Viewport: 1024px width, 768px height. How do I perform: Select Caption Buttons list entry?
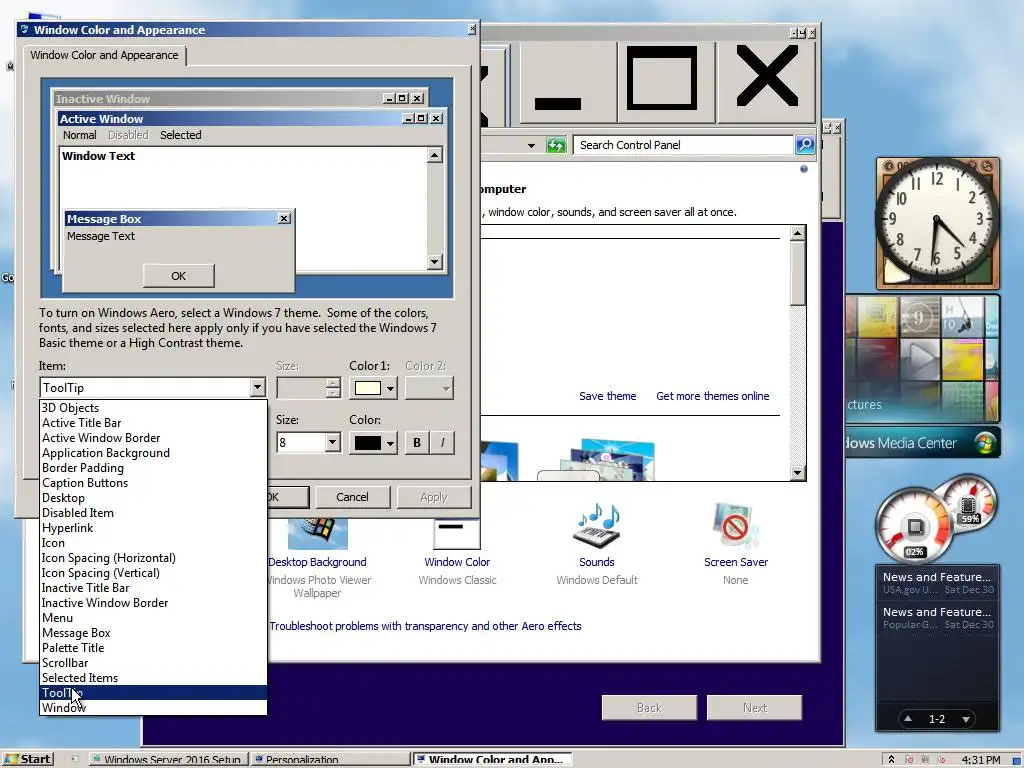coord(153,483)
